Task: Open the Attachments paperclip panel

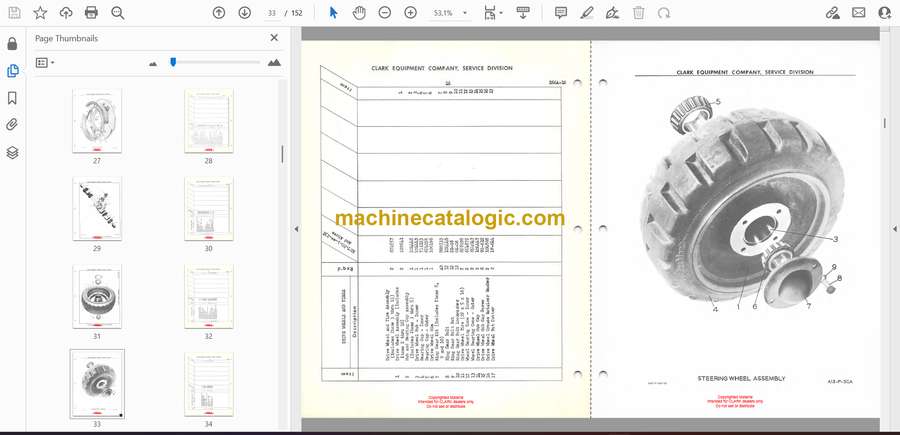Action: click(x=12, y=125)
